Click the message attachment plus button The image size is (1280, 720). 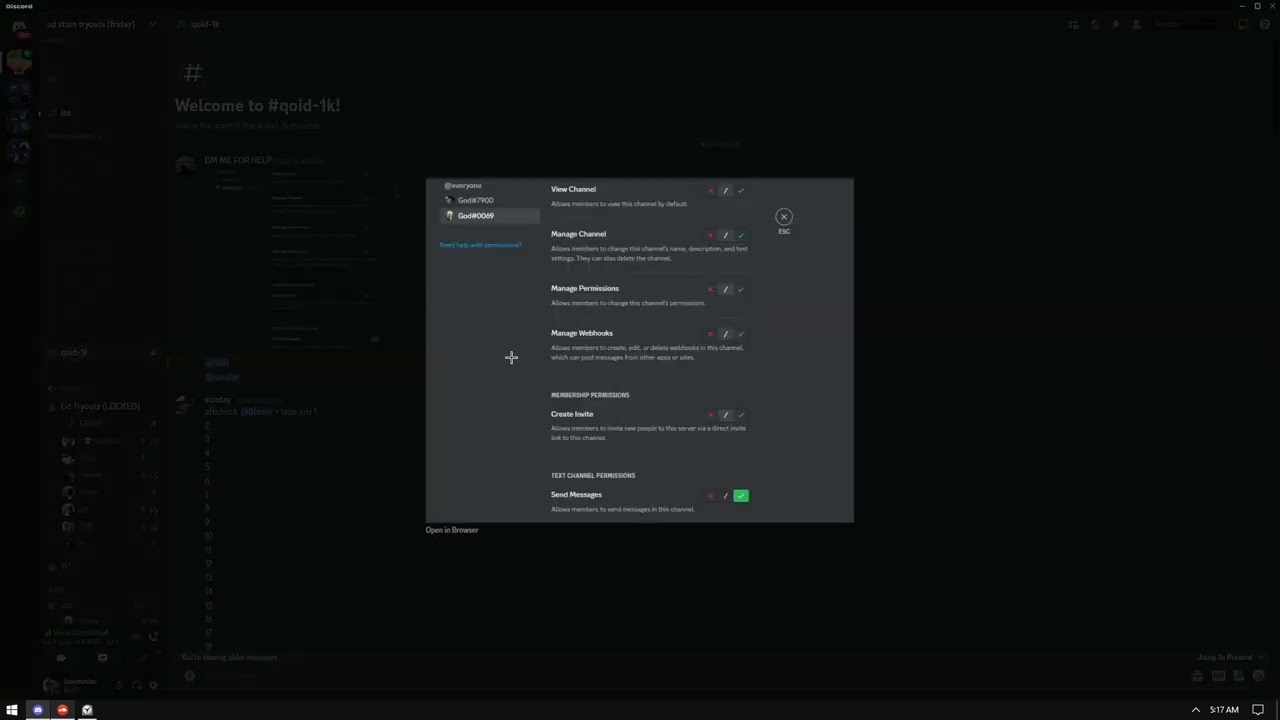[x=190, y=676]
